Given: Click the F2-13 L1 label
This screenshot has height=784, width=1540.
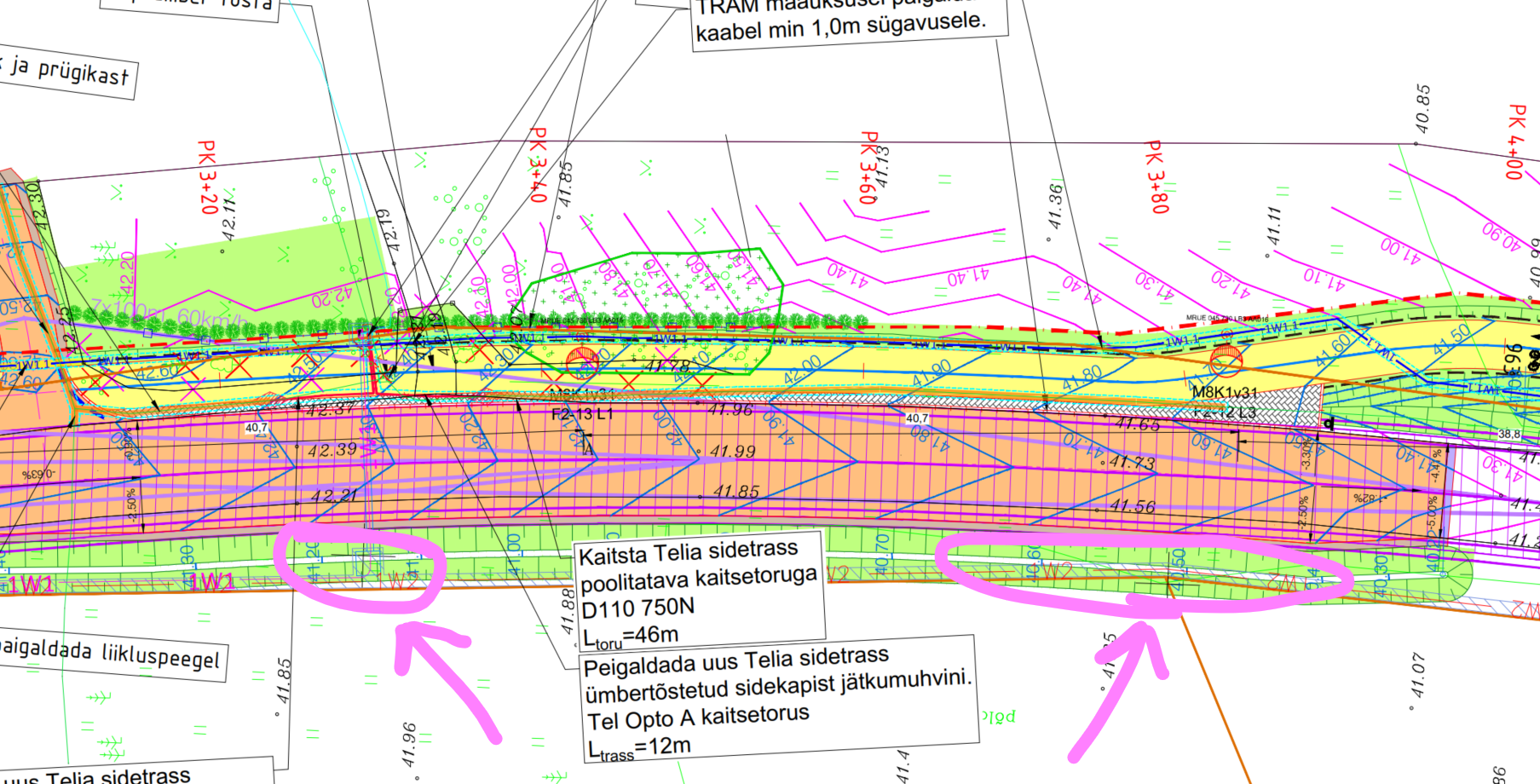Looking at the screenshot, I should tap(582, 414).
